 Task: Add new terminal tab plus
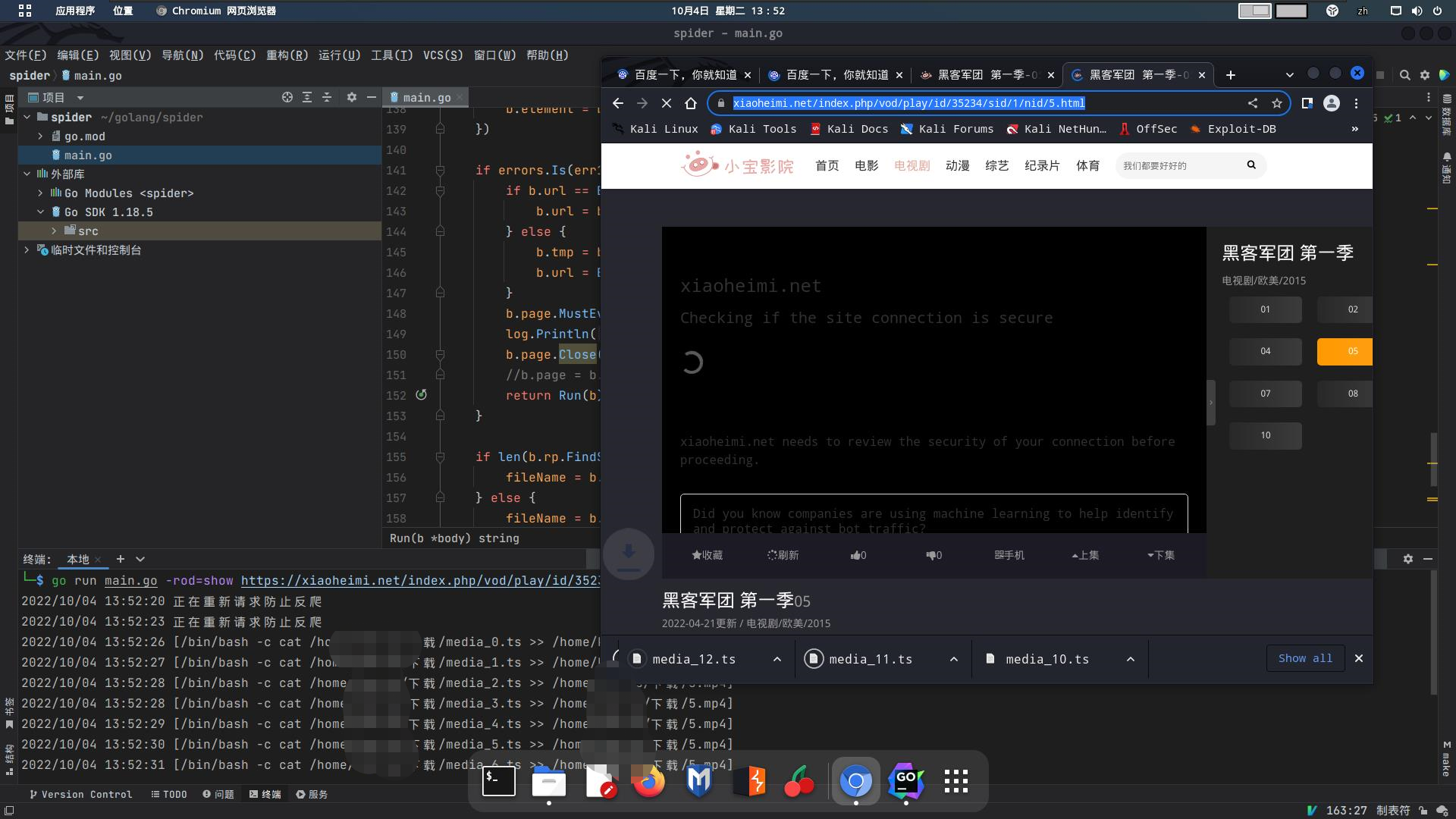pos(120,559)
